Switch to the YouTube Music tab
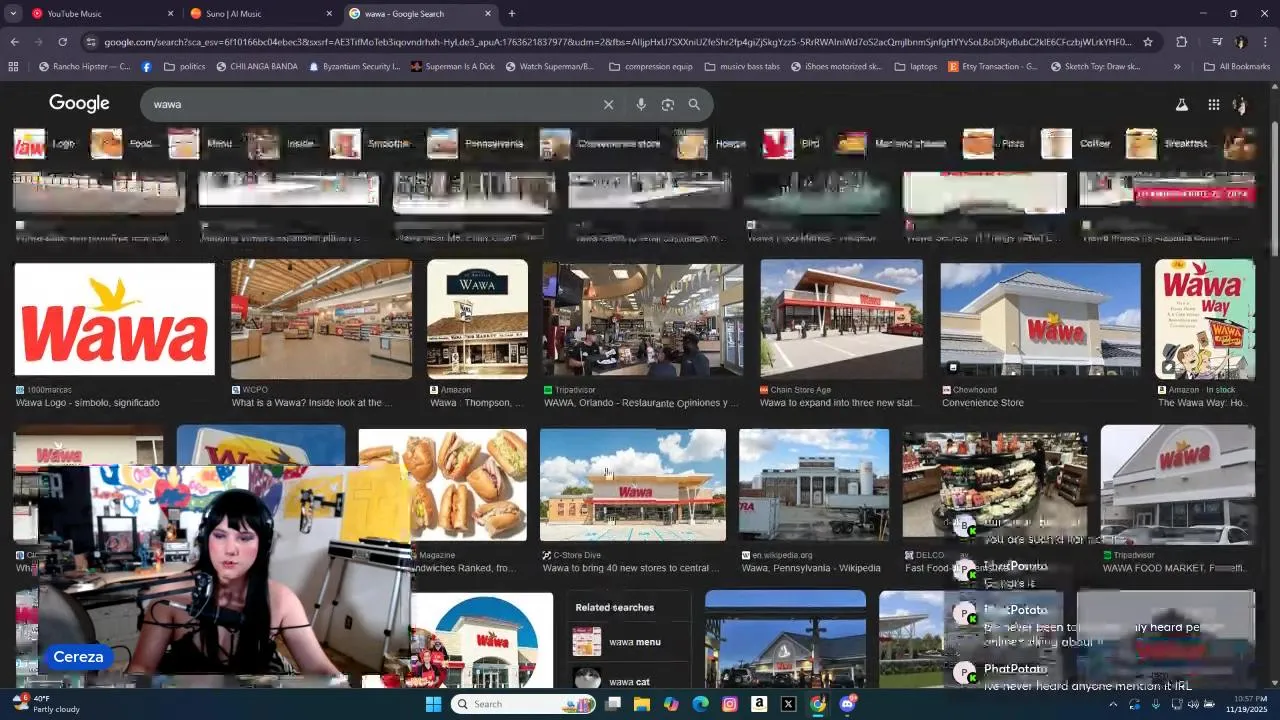This screenshot has width=1280, height=720. (x=100, y=14)
